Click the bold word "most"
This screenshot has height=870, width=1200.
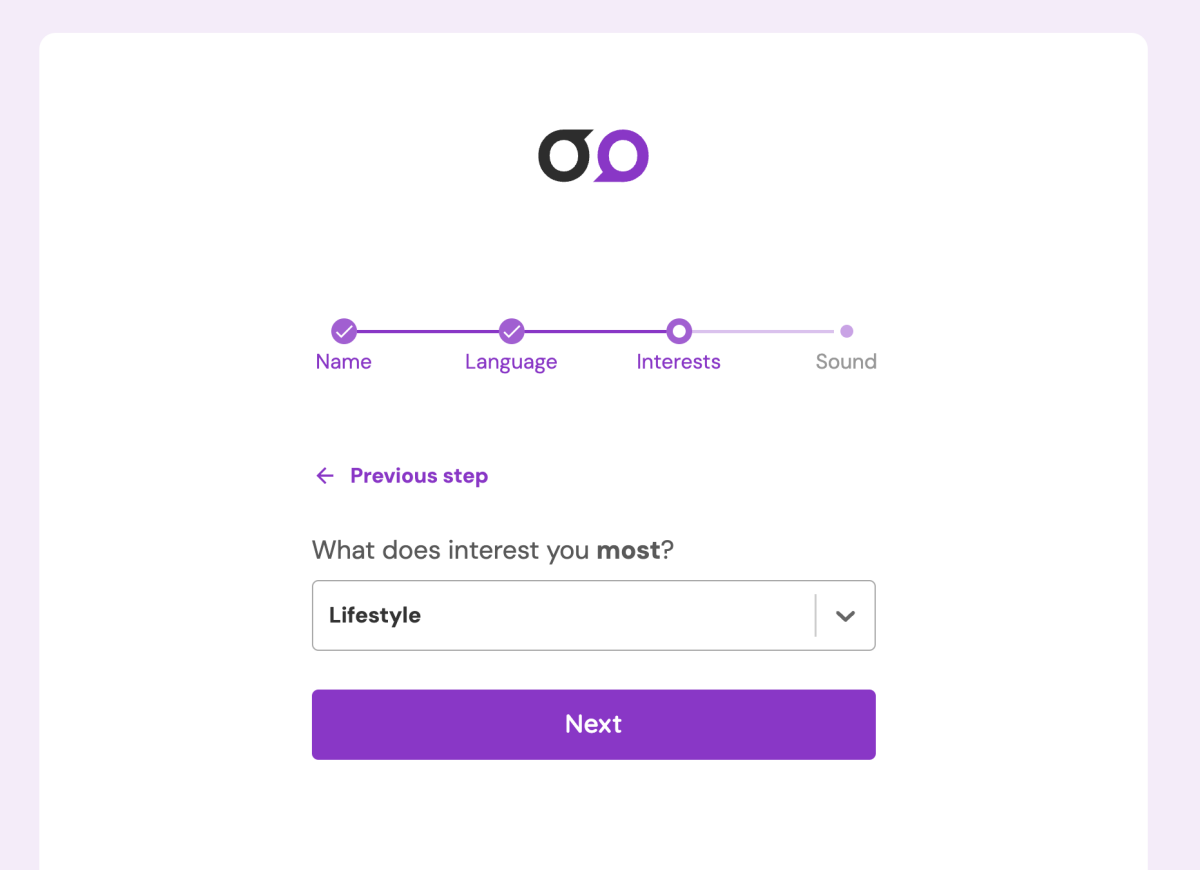coord(628,550)
